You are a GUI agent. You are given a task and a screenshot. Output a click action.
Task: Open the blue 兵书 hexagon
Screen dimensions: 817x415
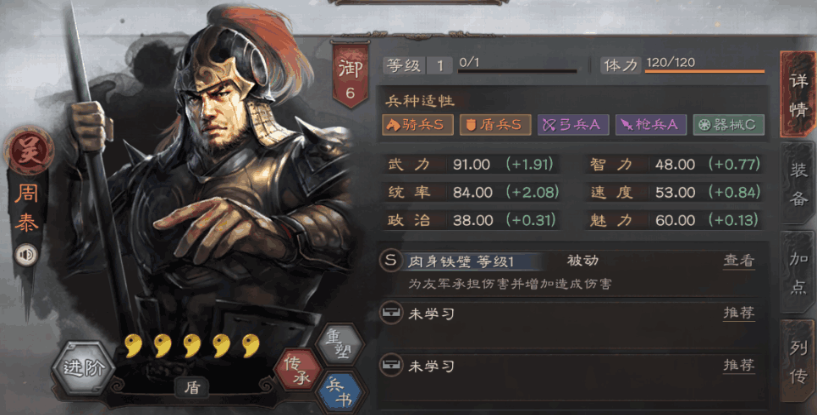340,392
